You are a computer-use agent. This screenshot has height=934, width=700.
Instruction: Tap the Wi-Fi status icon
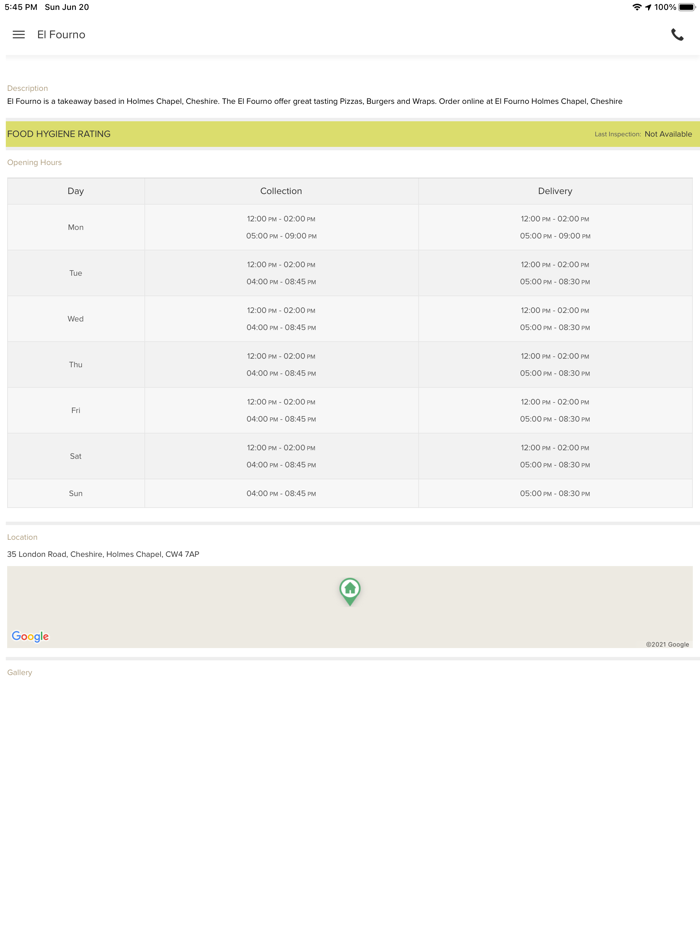tap(637, 7)
